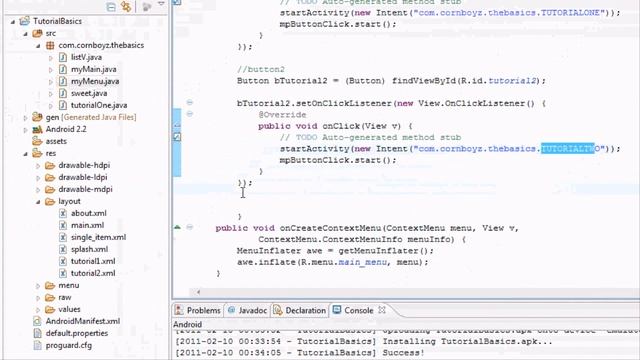Switch to the Declaration tab
The image size is (640, 360).
300,310
